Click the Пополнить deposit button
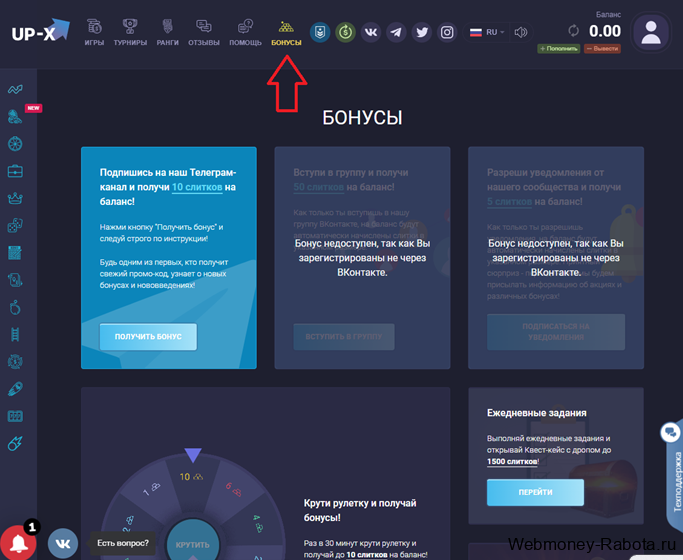The height and width of the screenshot is (560, 683). tap(559, 48)
